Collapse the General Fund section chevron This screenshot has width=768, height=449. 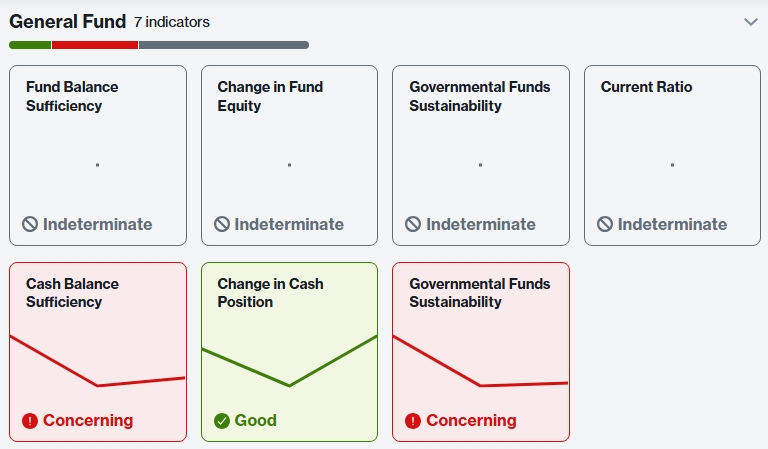[x=751, y=22]
